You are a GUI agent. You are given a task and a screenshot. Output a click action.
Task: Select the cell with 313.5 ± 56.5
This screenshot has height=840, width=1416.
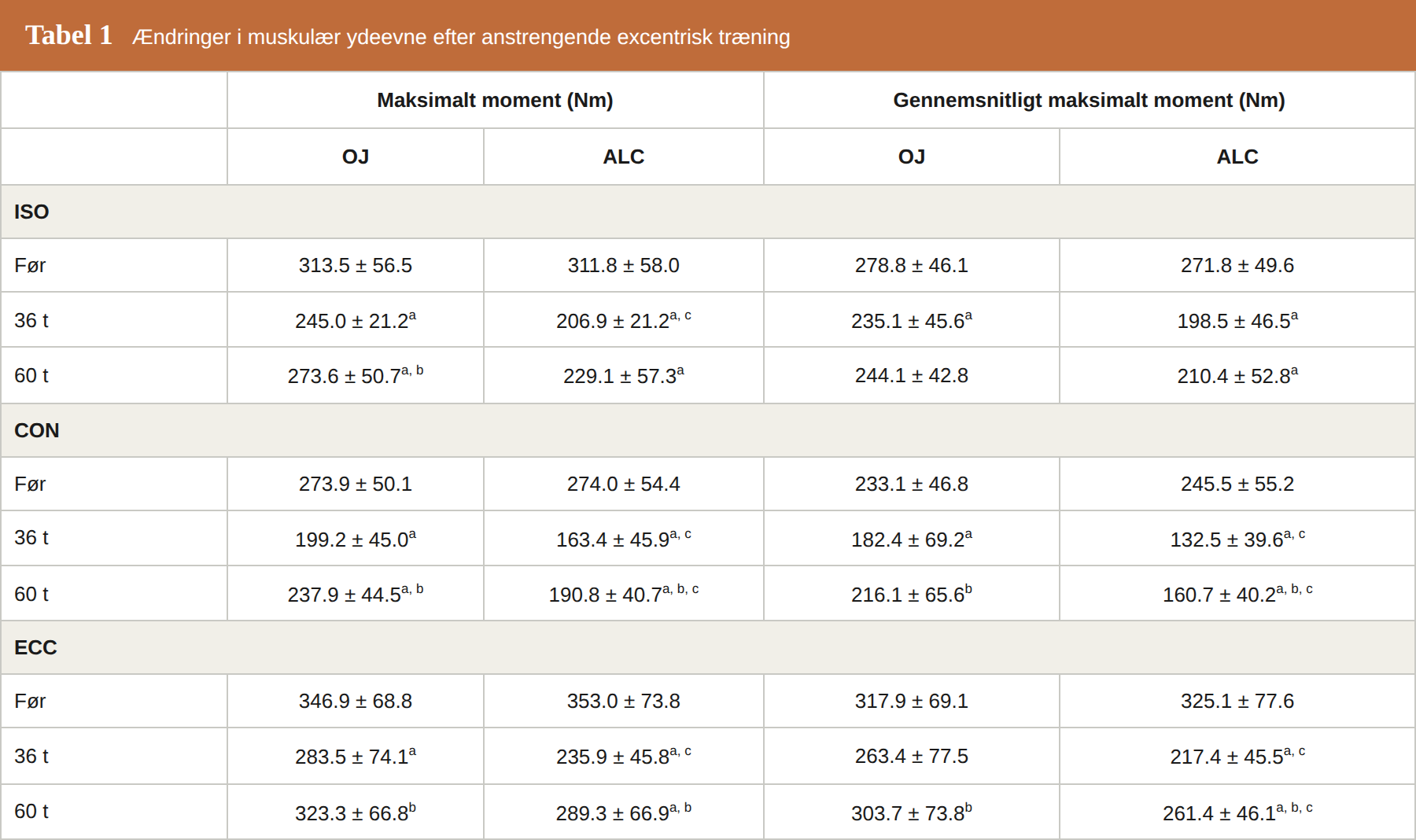coord(356,265)
